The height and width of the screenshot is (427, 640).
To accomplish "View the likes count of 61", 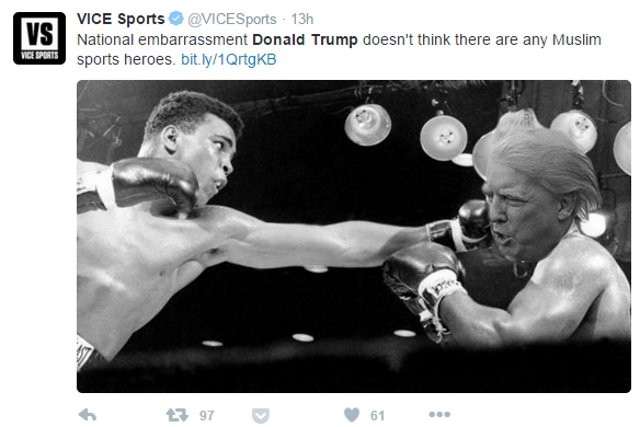I will coord(377,416).
